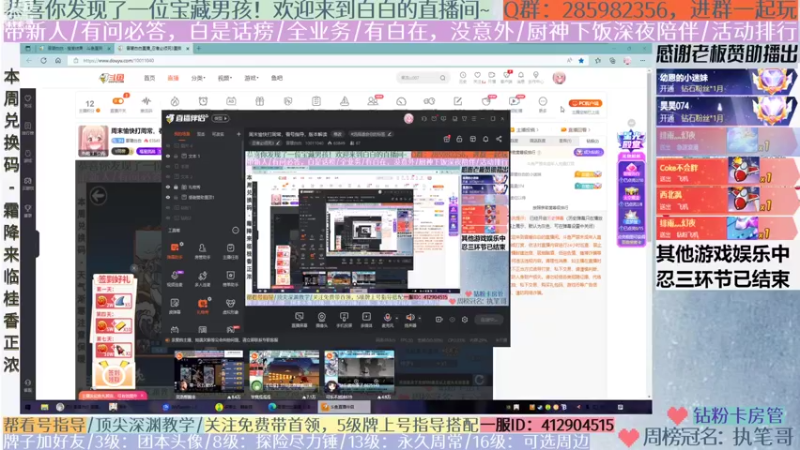Viewport: 800px width, 450px height.
Task: Click the round back arrow over the video player
Action: 98,195
